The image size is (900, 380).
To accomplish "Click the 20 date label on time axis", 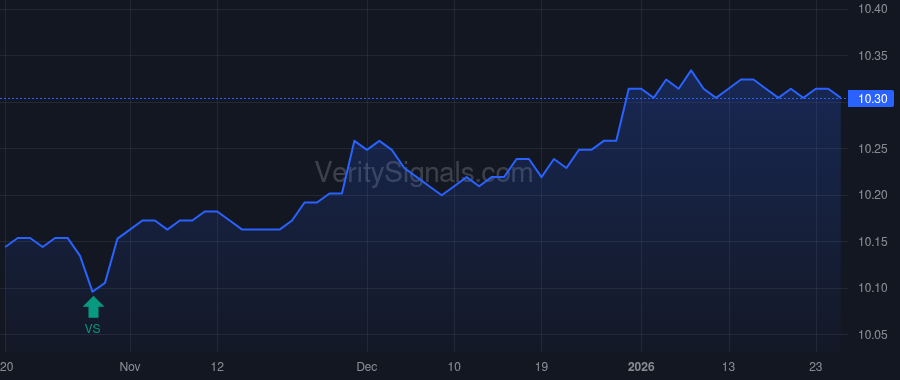I will (7, 367).
